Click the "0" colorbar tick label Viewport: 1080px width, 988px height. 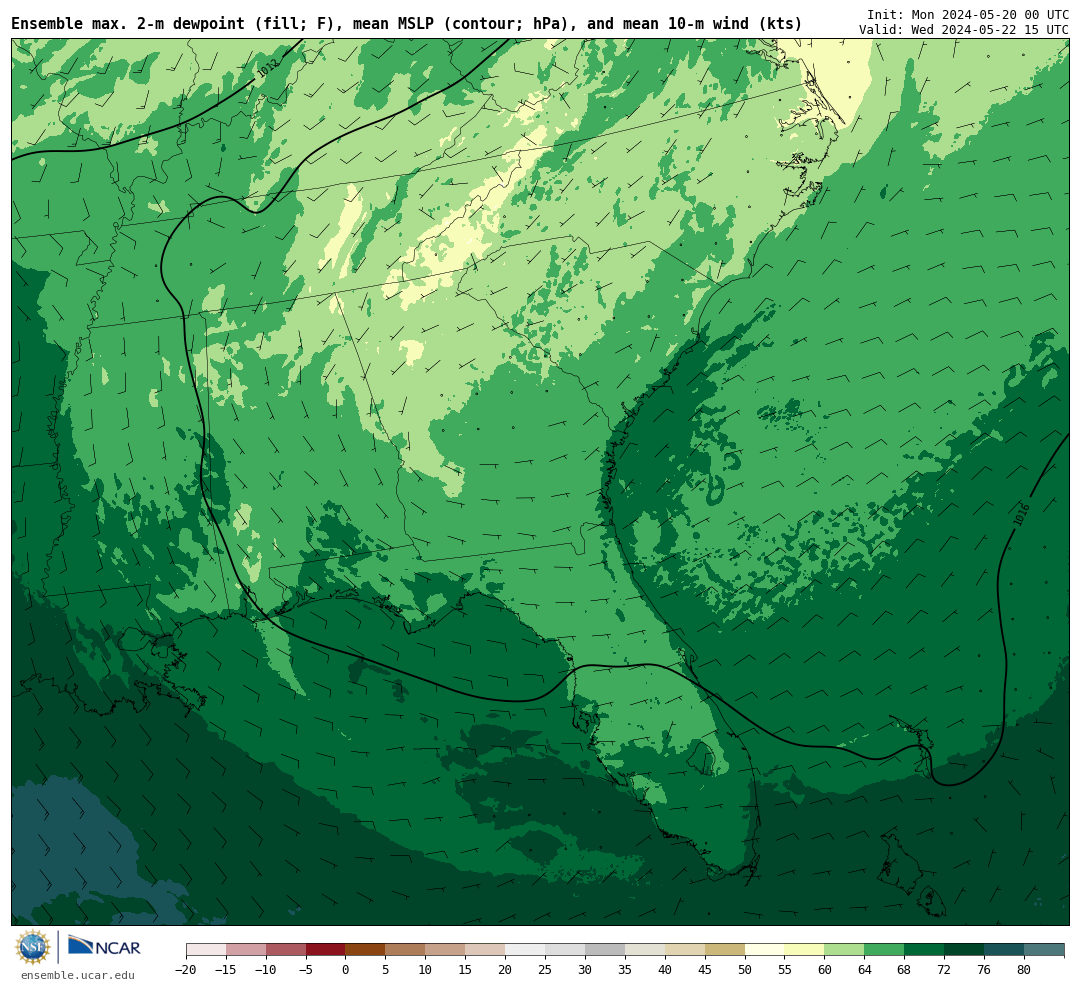(346, 969)
